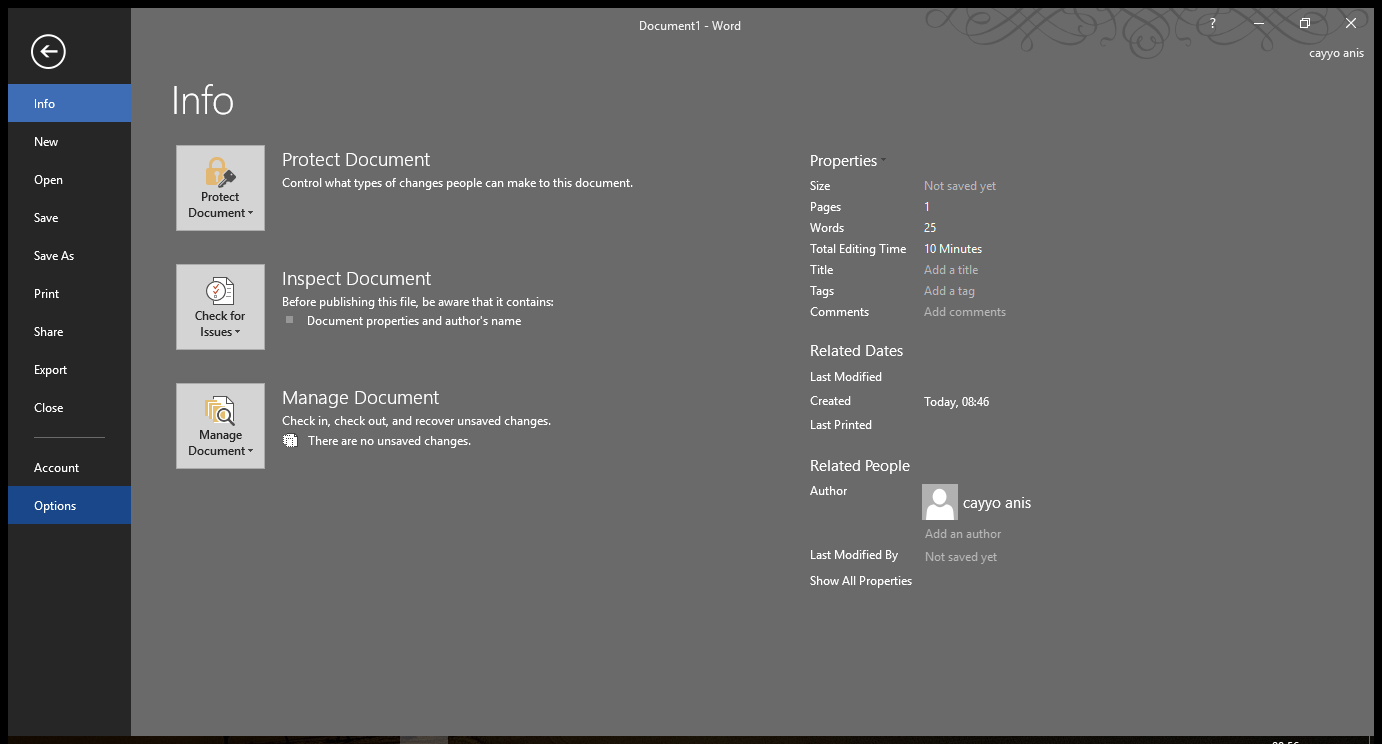Click the Add comments field
This screenshot has height=744, width=1382.
(x=965, y=312)
